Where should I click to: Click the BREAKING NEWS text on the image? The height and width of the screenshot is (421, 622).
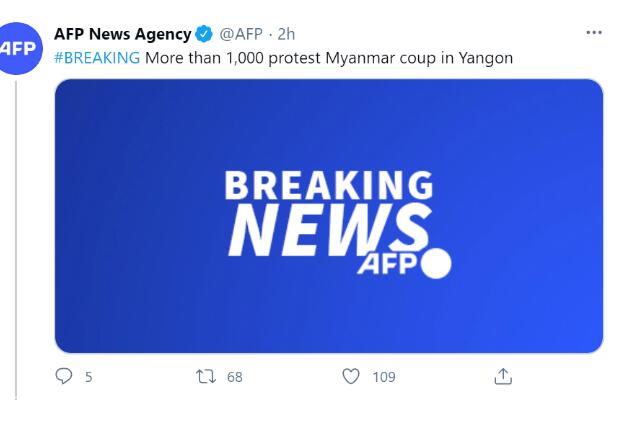coord(328,212)
